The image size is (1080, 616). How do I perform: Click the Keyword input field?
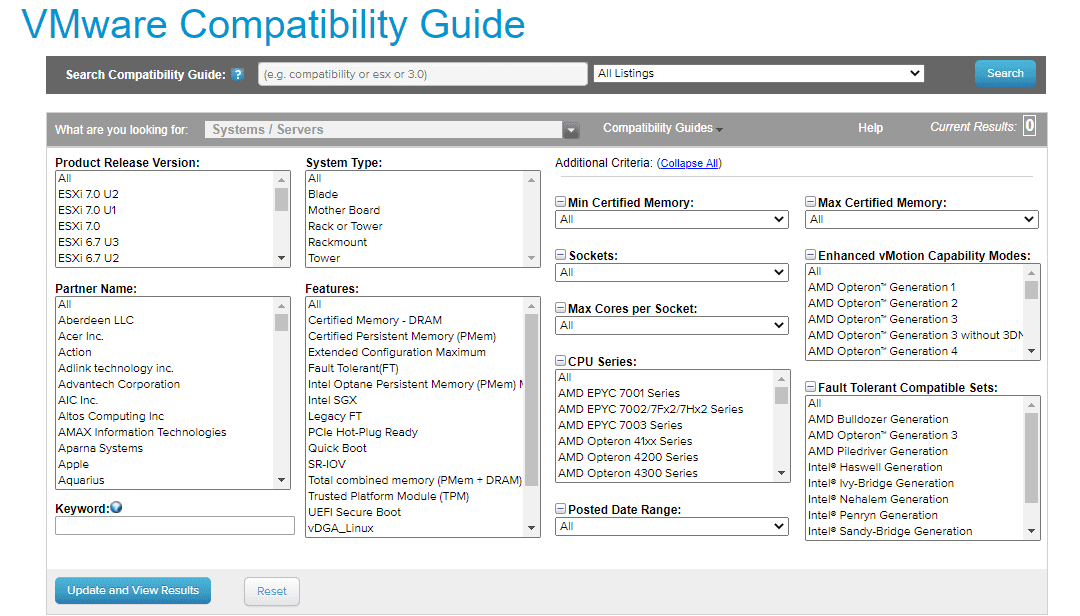pyautogui.click(x=175, y=526)
